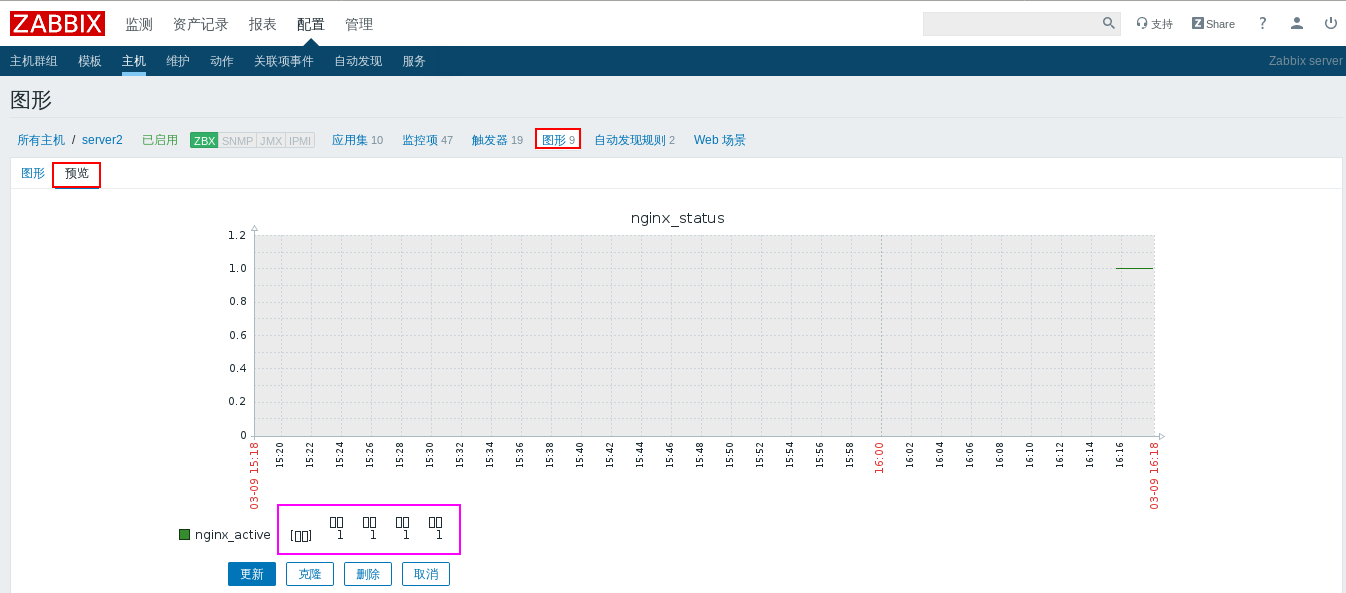Click the Zabbix server name text
The height and width of the screenshot is (593, 1346).
pos(1306,61)
